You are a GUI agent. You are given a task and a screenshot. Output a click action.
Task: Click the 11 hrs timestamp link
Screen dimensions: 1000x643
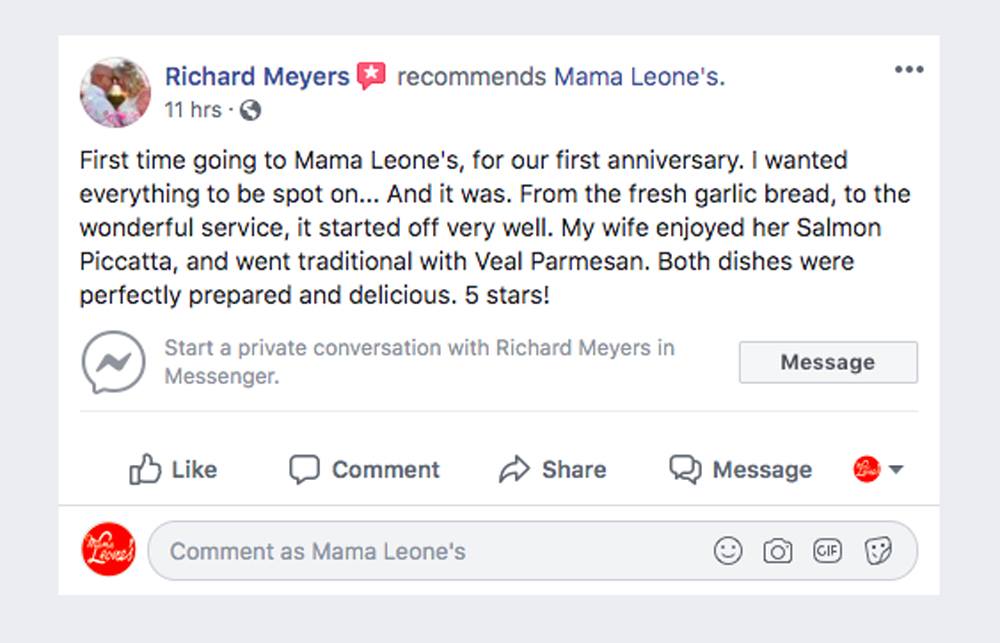coord(192,110)
